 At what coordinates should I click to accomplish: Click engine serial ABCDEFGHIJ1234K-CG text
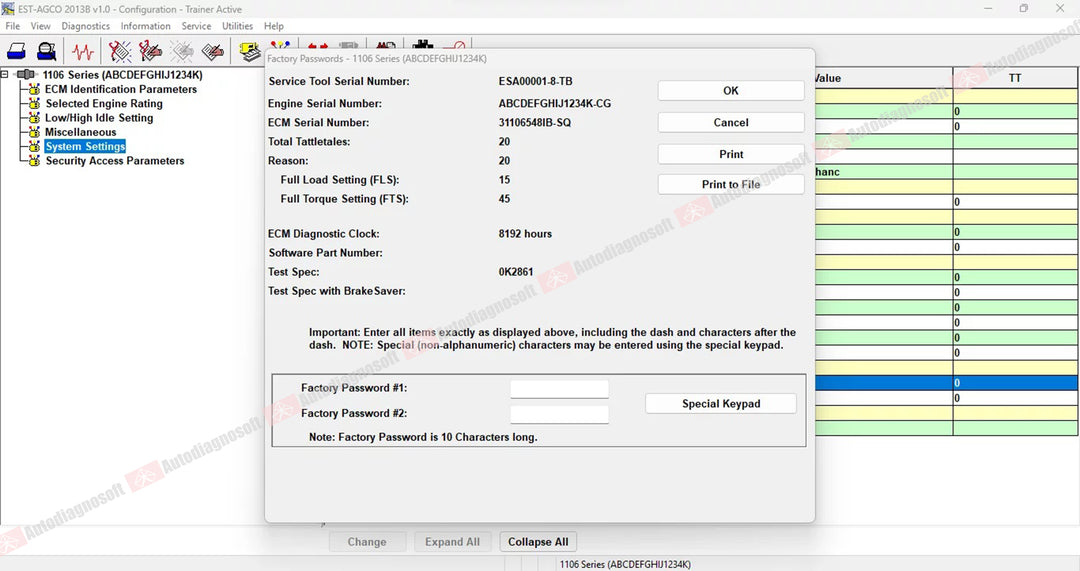pos(554,103)
